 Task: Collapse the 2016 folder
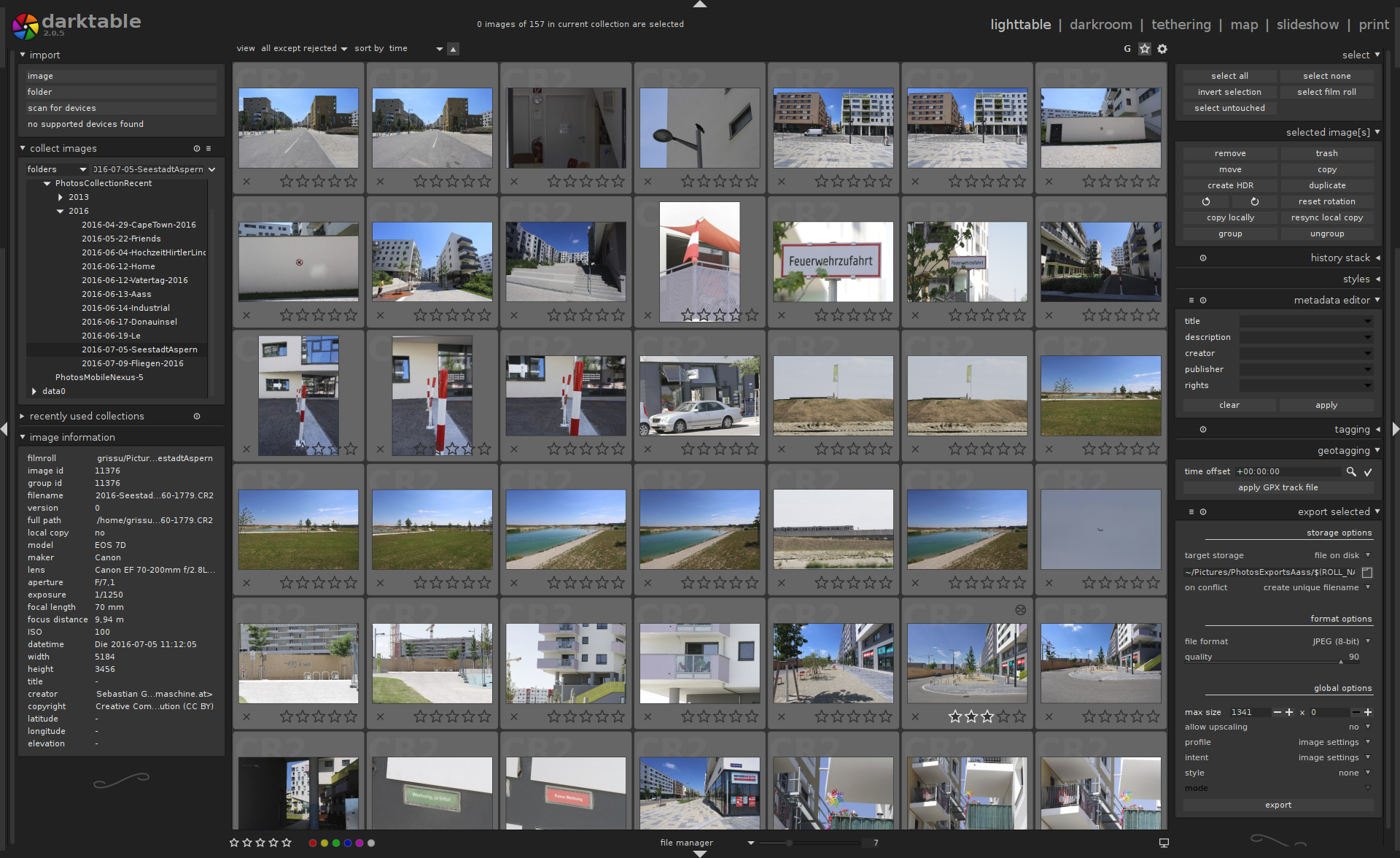pos(61,212)
